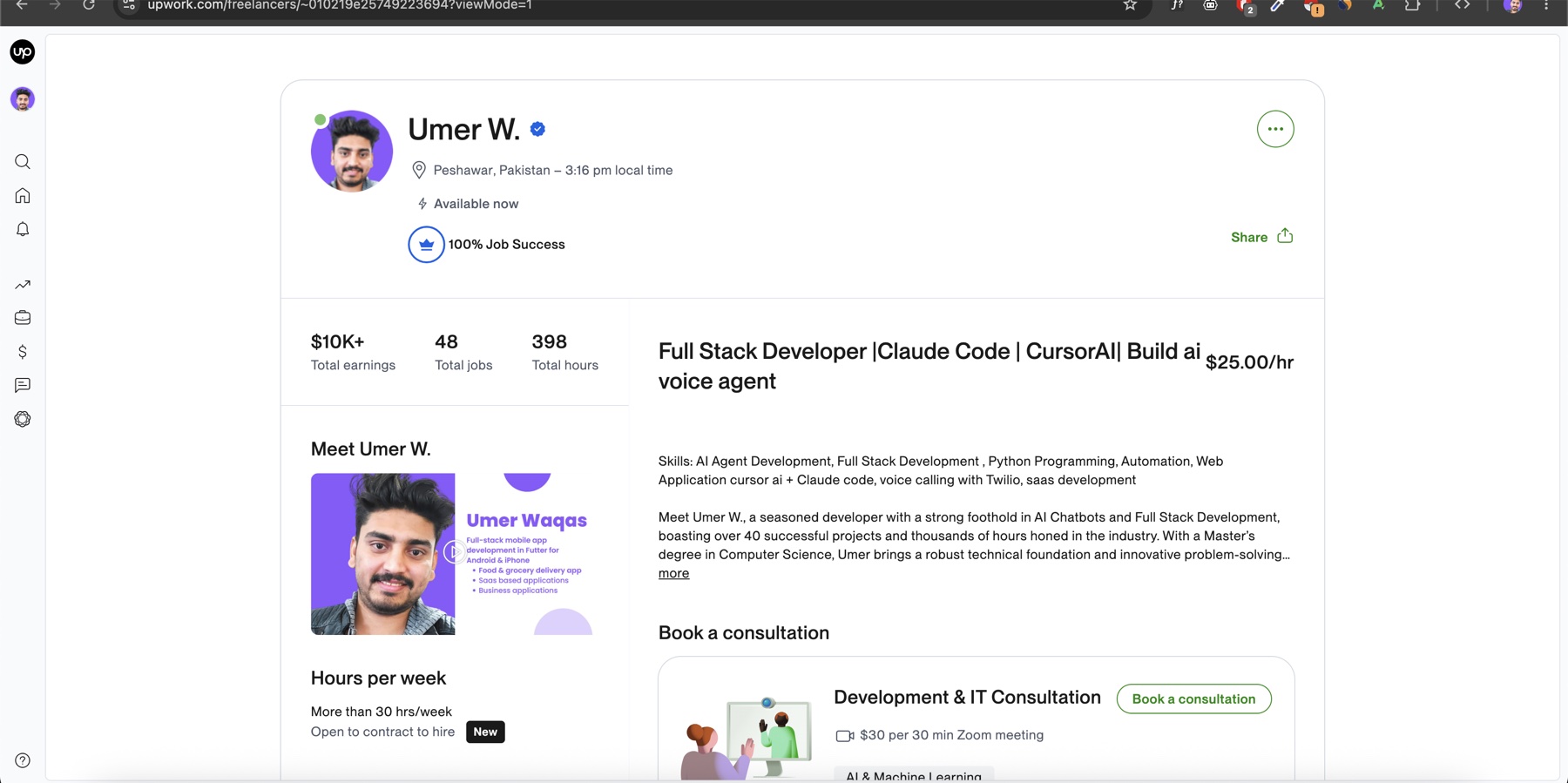
Task: Open the Upwork logo home link
Action: pyautogui.click(x=23, y=52)
